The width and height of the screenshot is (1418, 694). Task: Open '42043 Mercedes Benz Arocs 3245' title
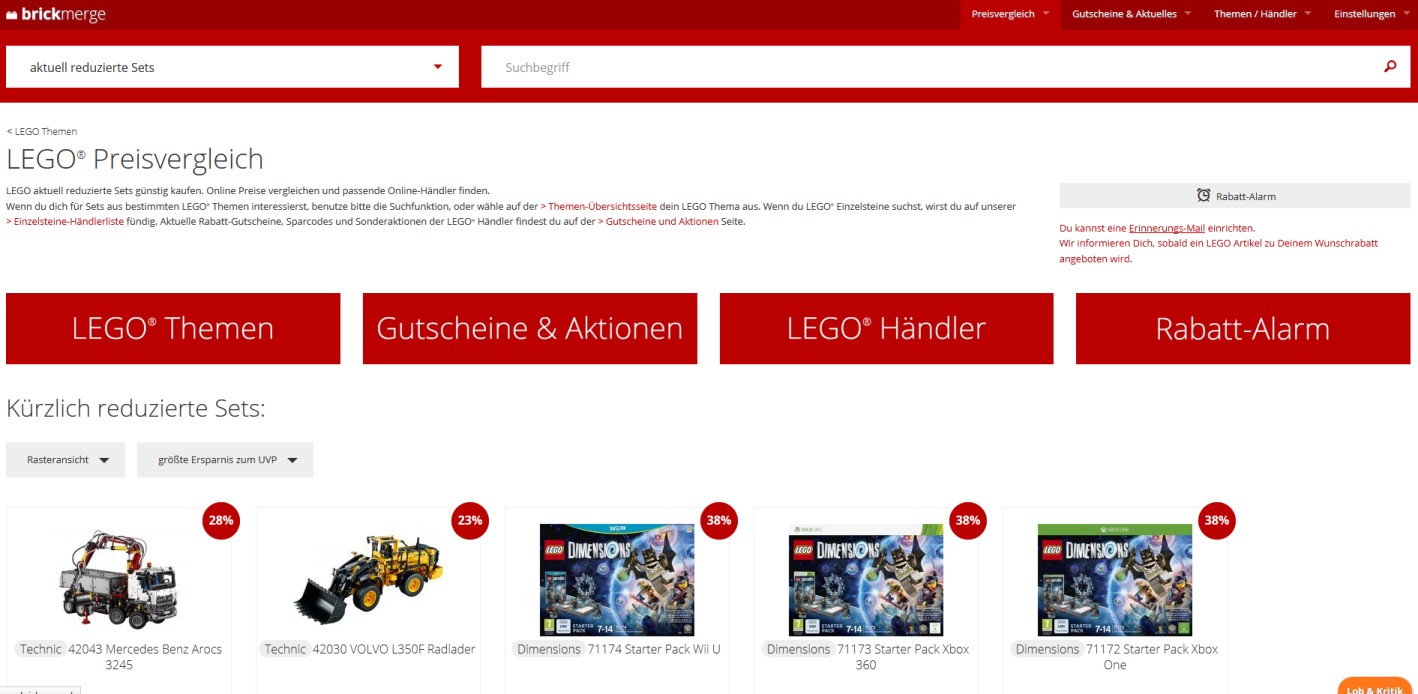[x=145, y=657]
